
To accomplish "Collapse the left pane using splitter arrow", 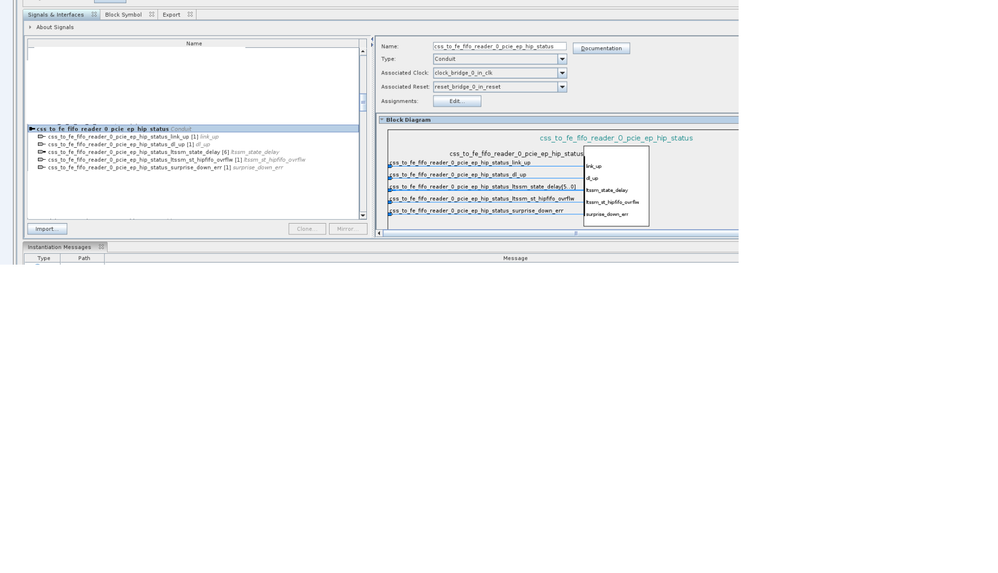I will point(372,39).
